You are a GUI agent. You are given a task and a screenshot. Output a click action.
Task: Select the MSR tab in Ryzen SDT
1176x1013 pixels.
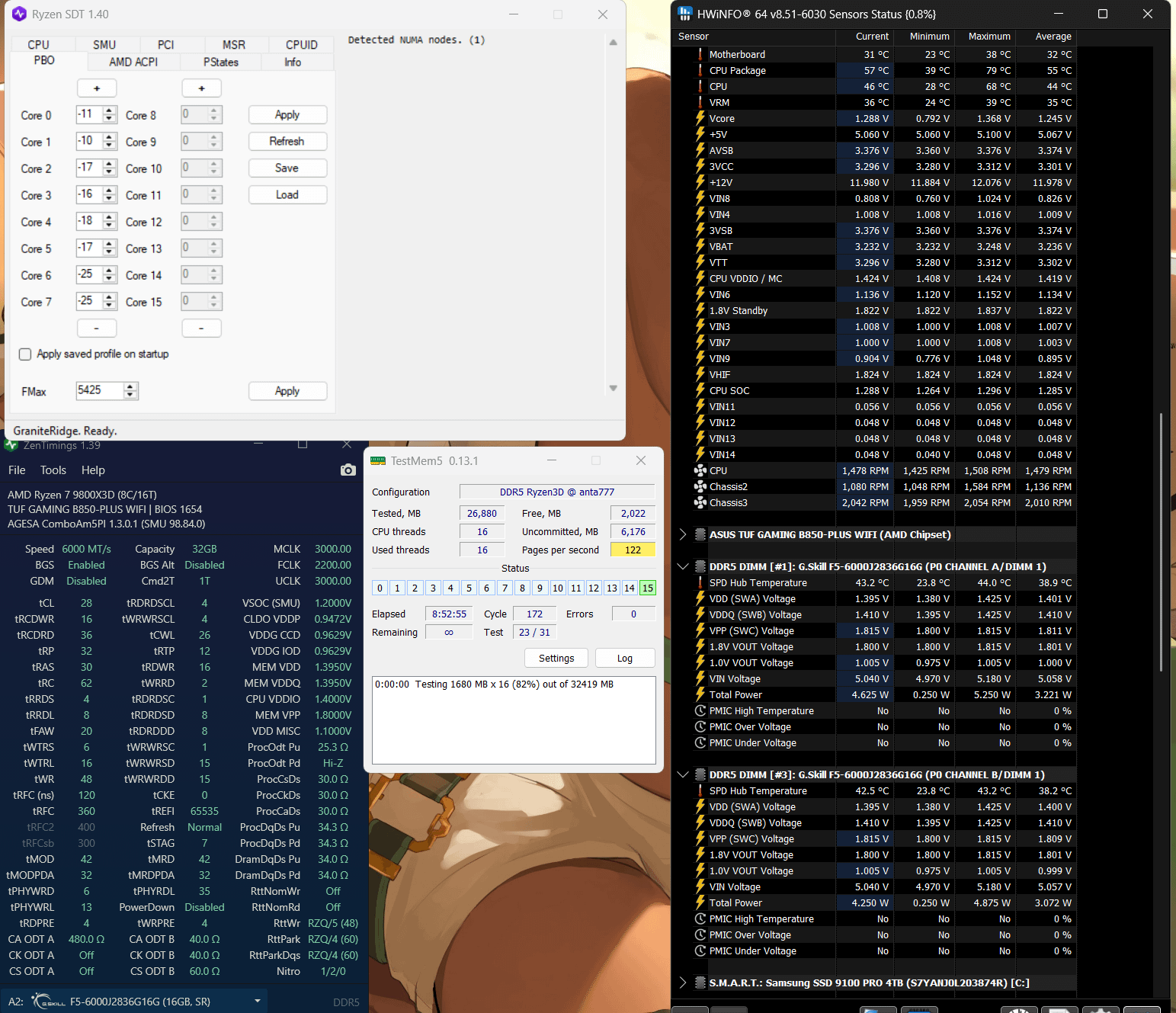234,45
